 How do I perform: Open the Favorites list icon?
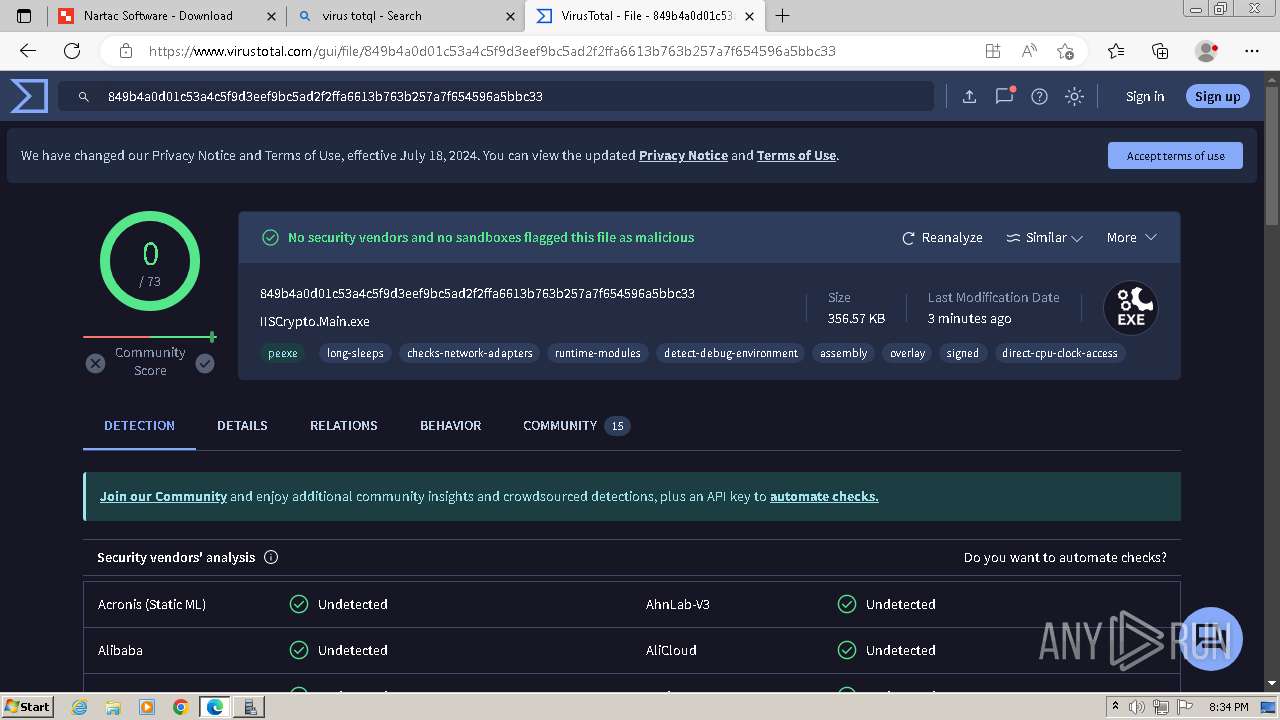click(1116, 51)
